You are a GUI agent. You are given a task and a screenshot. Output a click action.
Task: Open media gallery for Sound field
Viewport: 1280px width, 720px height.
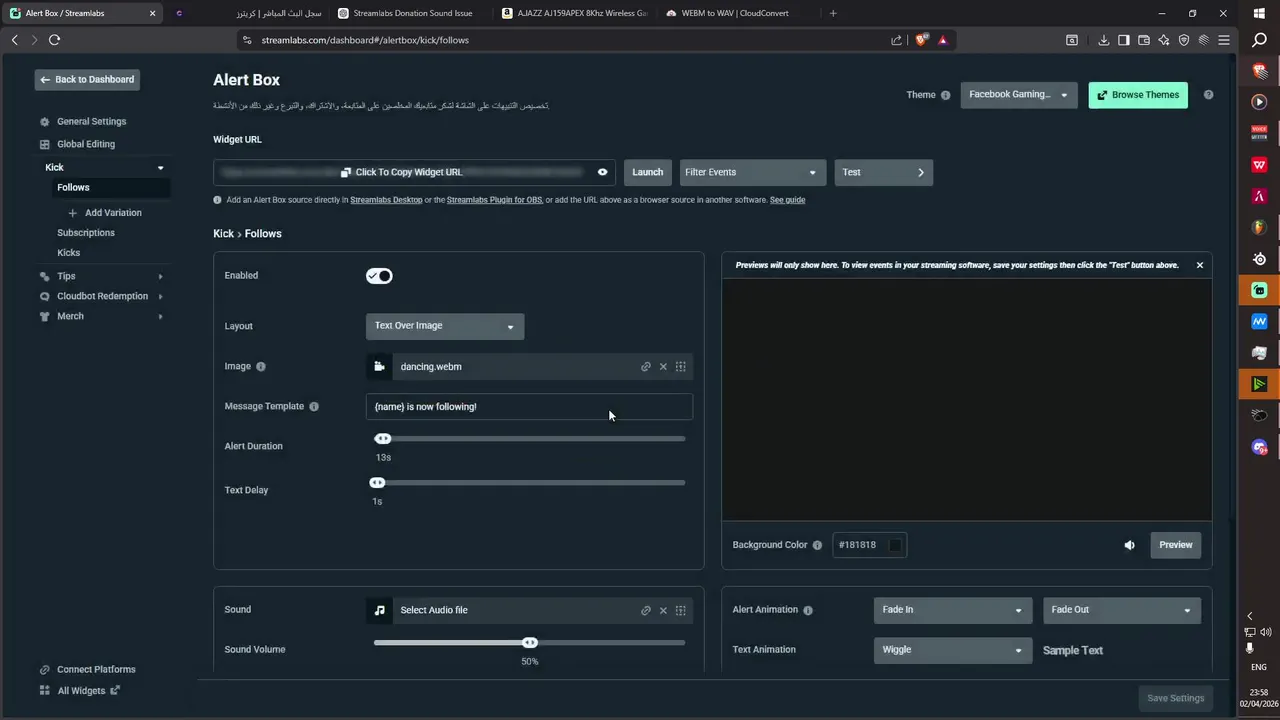[x=680, y=610]
